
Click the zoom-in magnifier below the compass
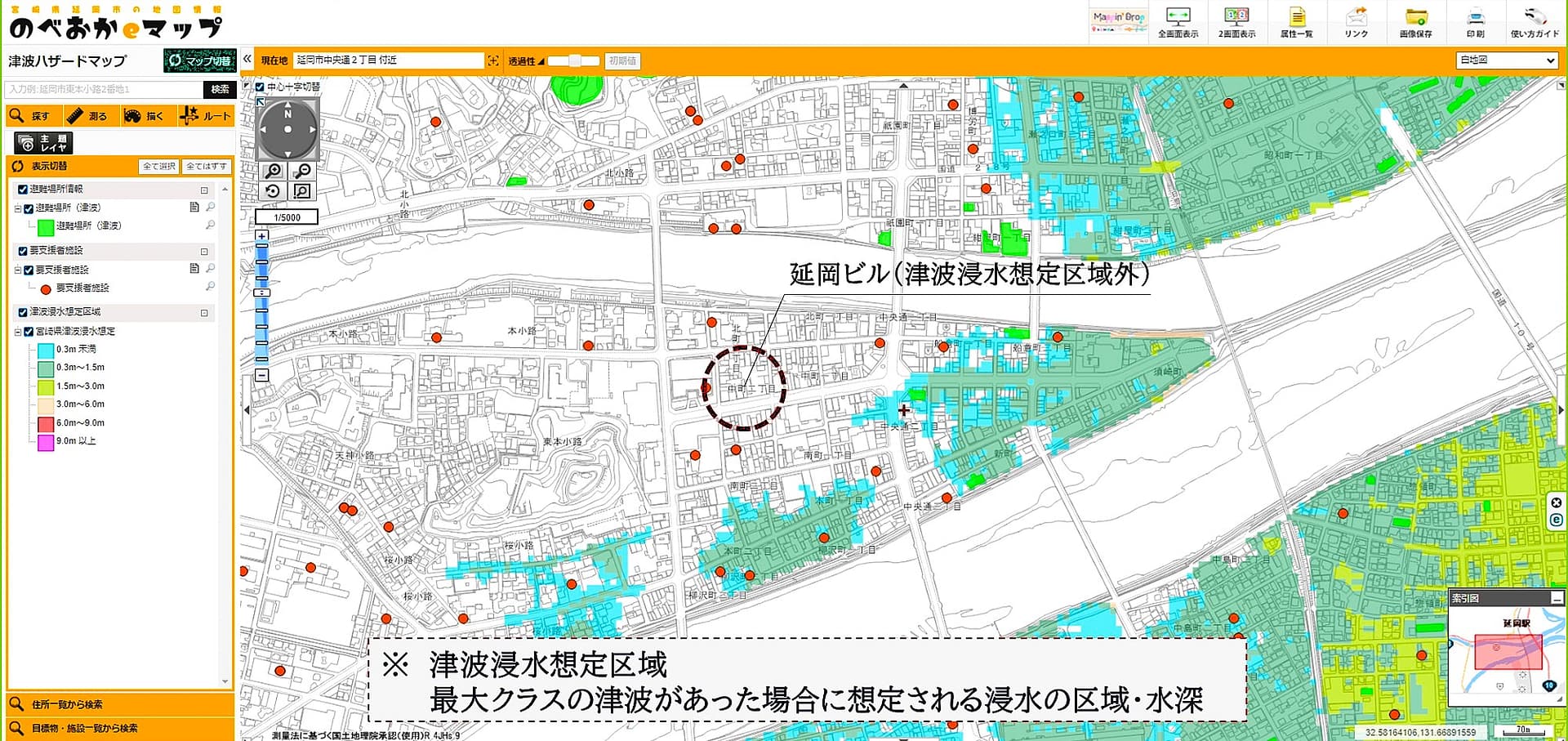(x=273, y=171)
